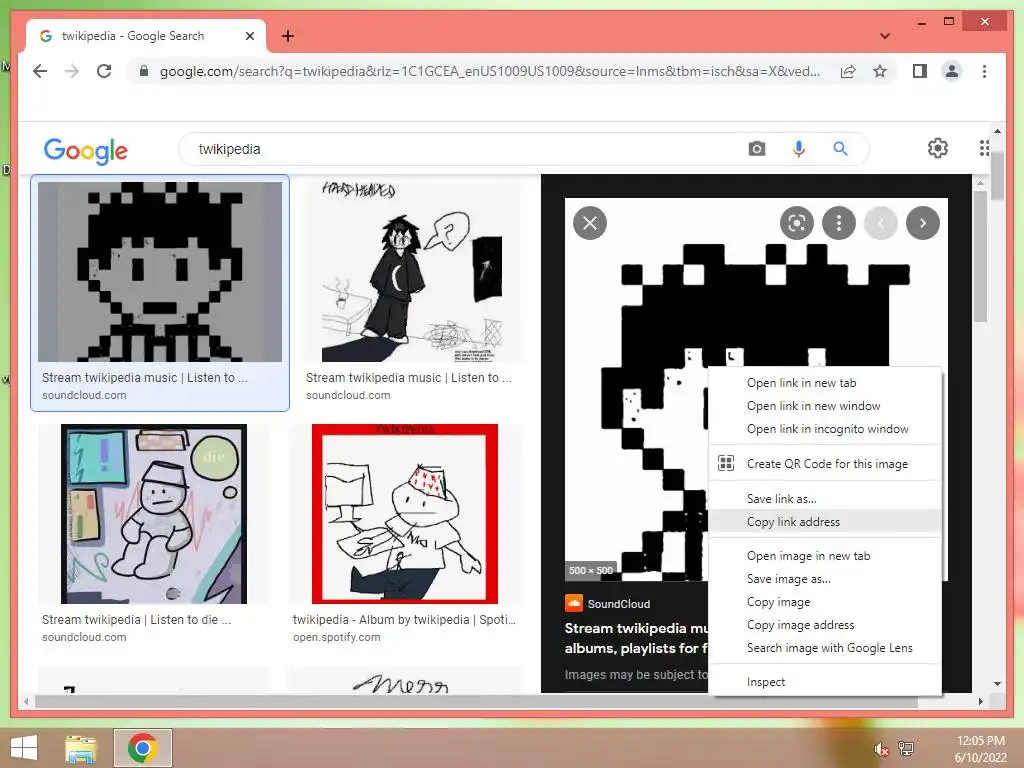Screen dimensions: 1024x768
Task: Choose Open image in new tab
Action: tap(825, 556)
